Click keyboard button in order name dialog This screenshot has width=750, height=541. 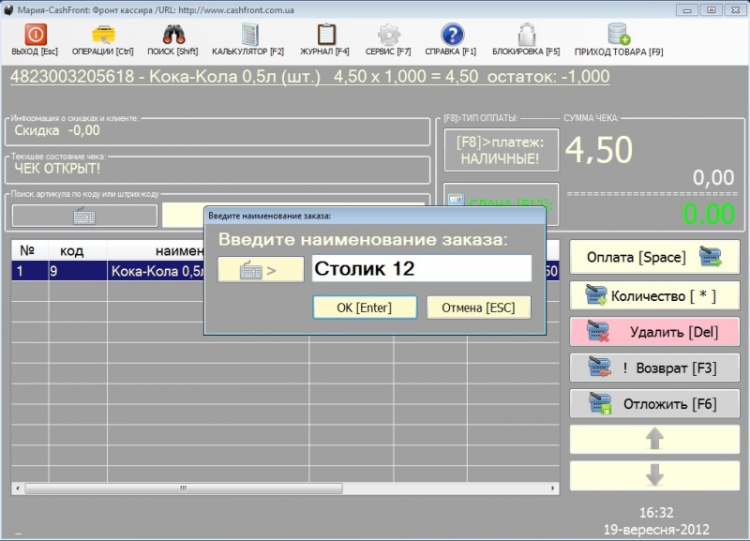tap(261, 269)
